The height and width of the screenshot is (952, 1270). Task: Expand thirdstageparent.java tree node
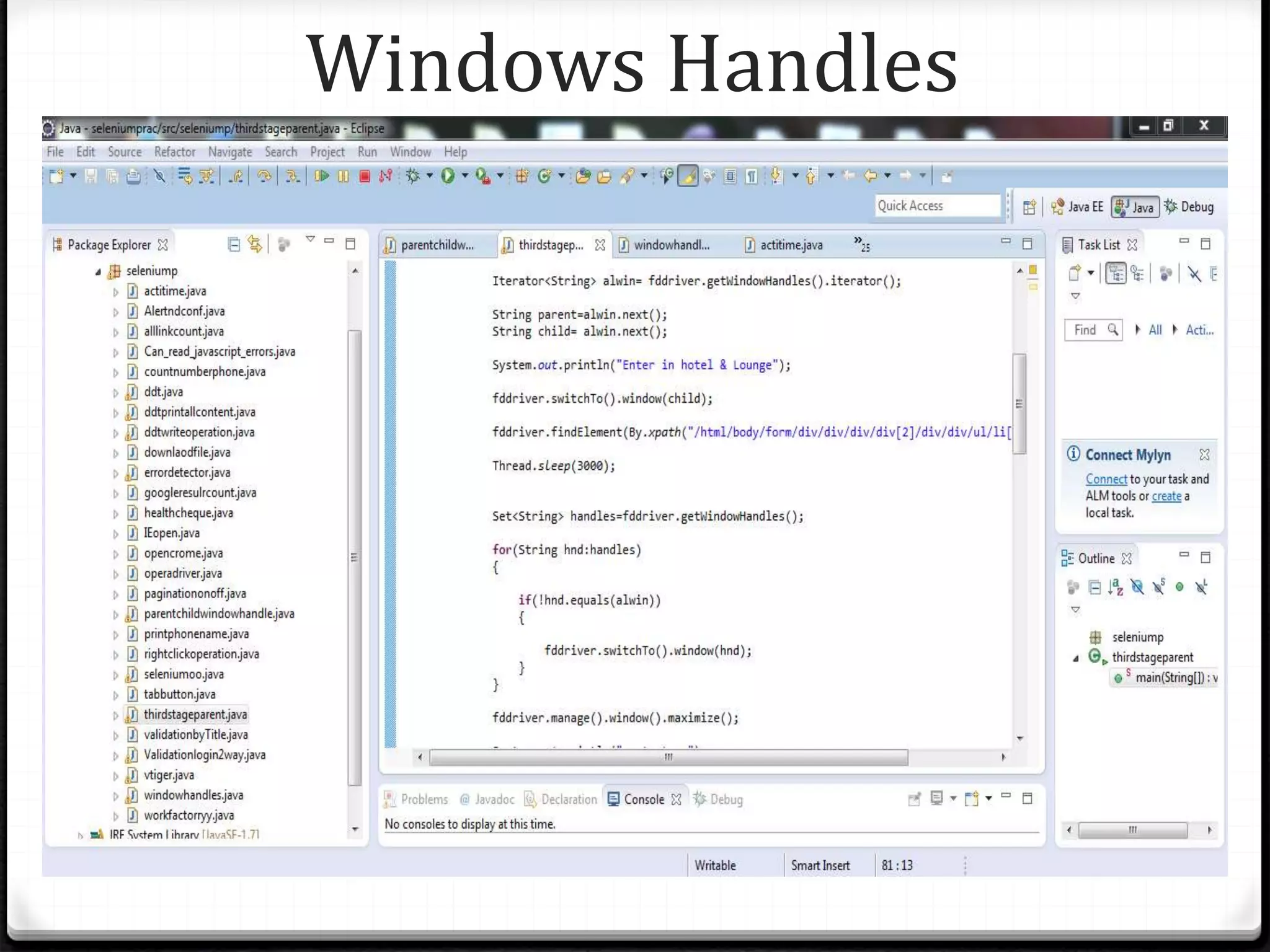[x=115, y=715]
